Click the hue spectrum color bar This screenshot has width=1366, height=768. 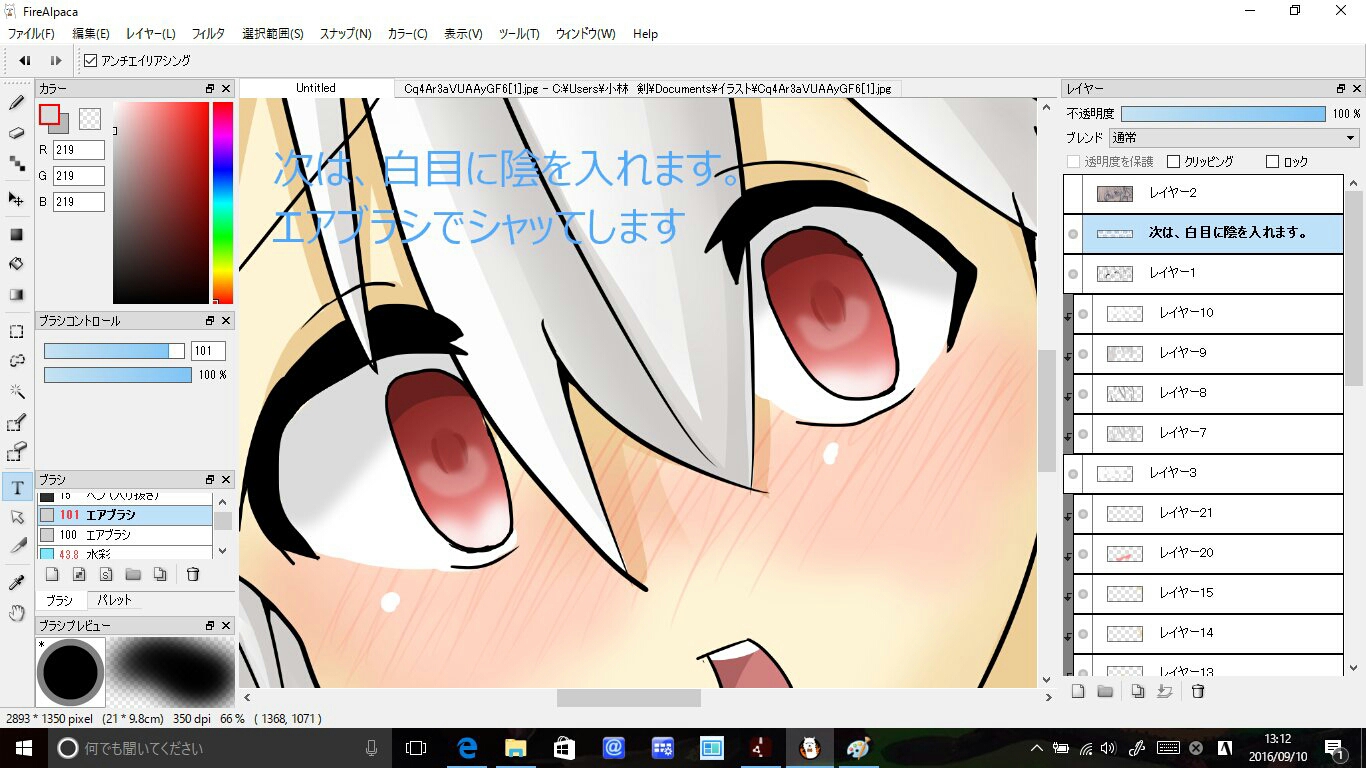click(222, 202)
